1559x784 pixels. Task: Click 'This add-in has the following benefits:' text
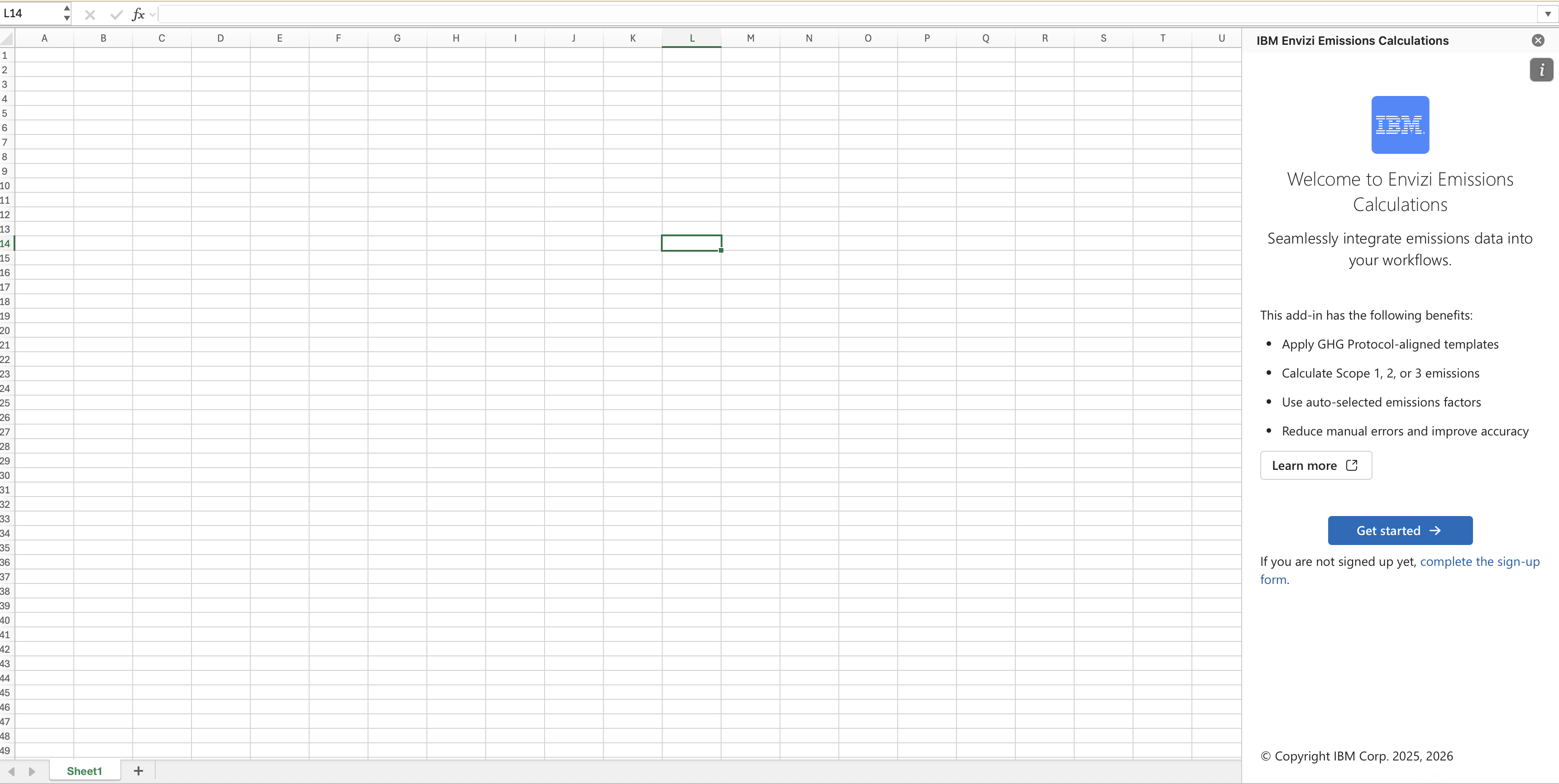point(1366,315)
